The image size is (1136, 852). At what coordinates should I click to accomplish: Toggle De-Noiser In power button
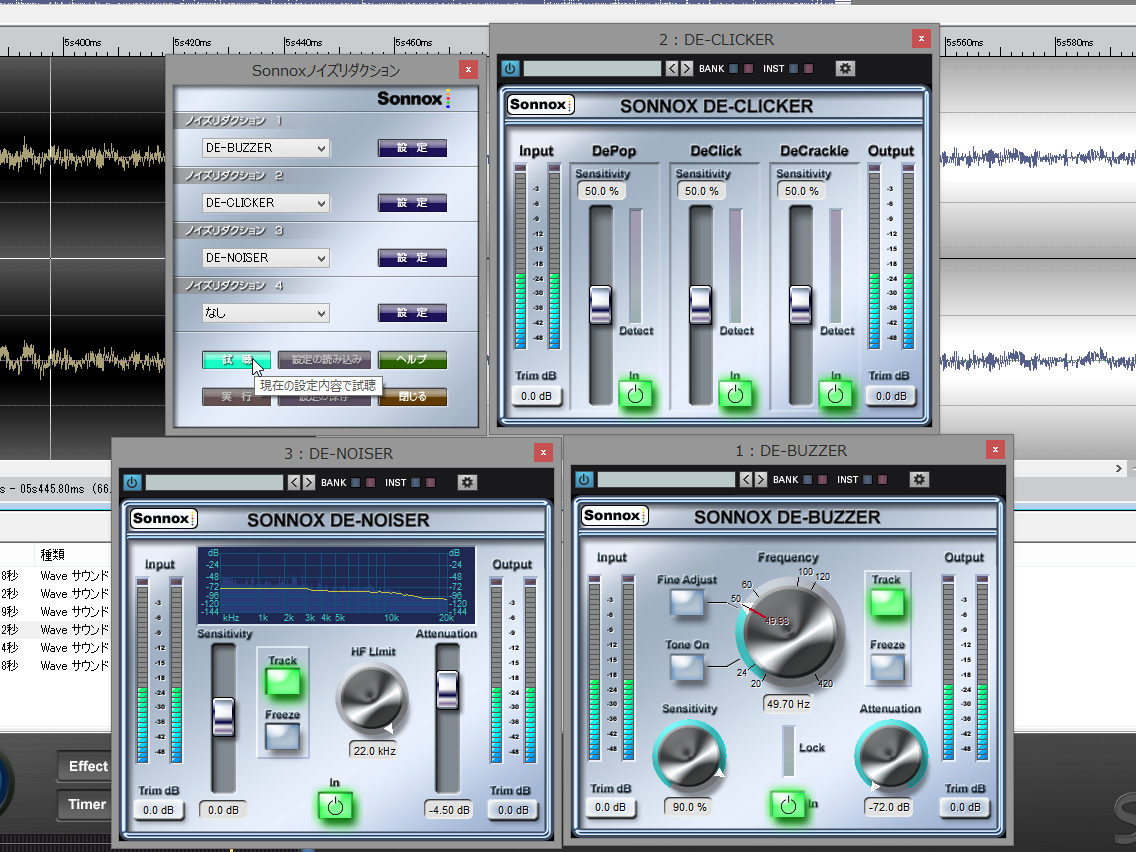click(335, 806)
